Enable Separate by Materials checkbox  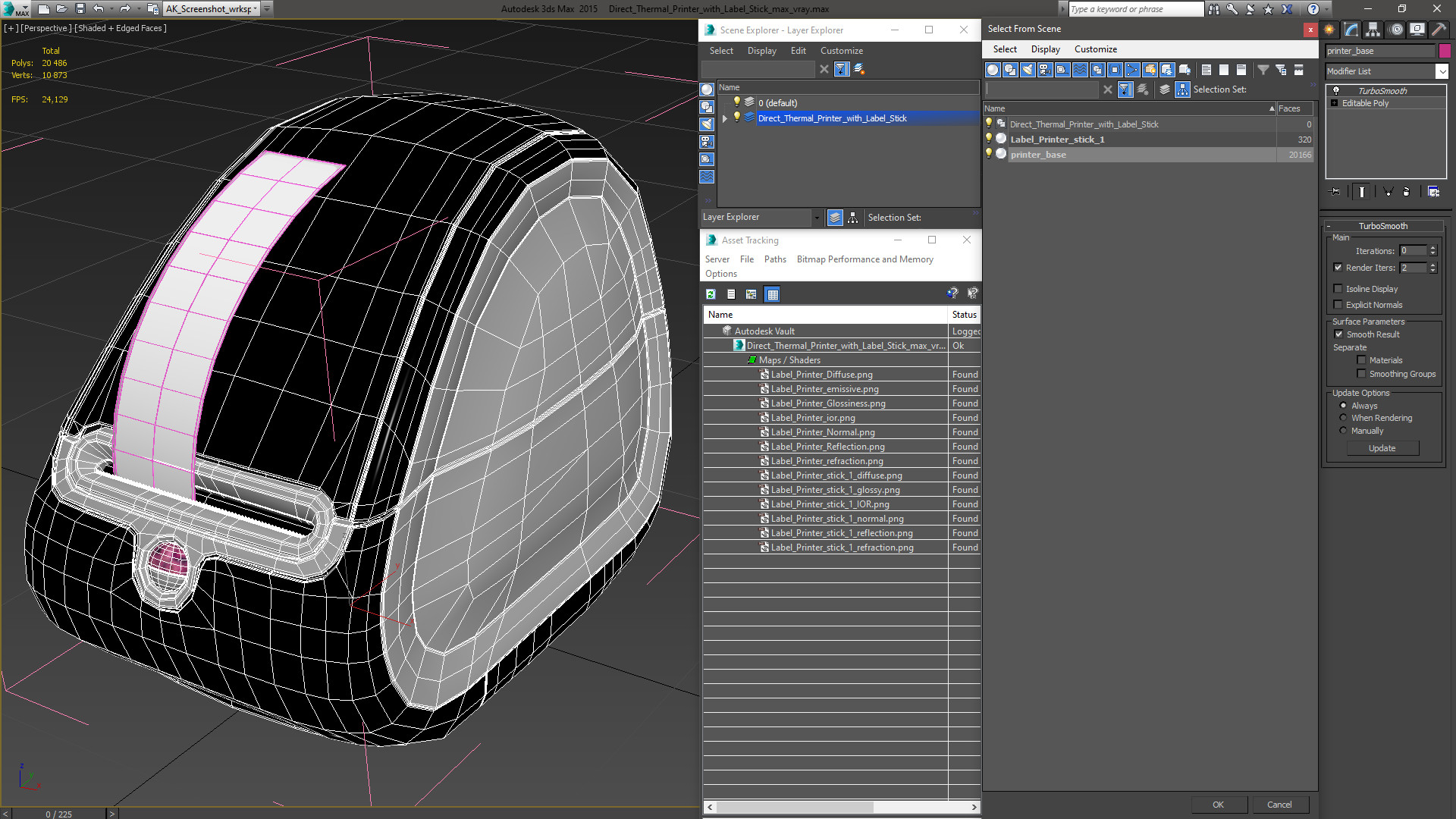click(1361, 360)
